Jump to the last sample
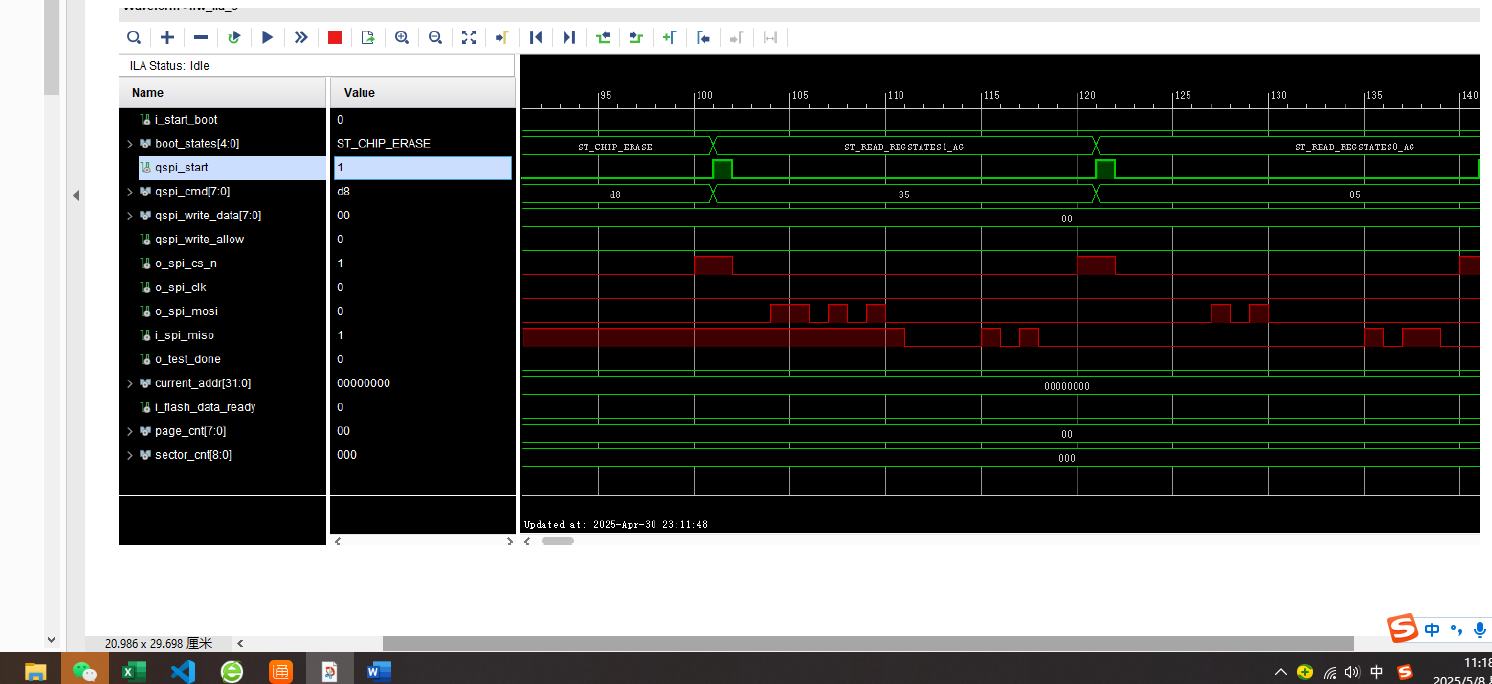The image size is (1492, 684). click(569, 37)
